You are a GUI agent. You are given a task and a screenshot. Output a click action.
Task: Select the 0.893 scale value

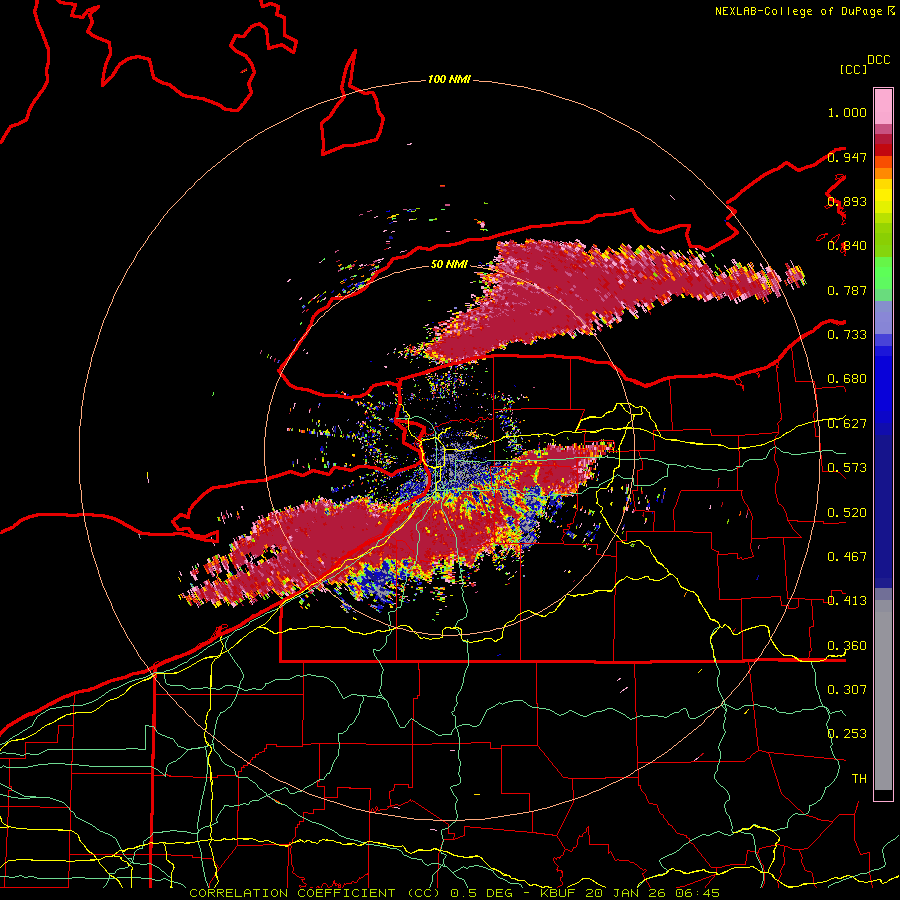coord(847,201)
